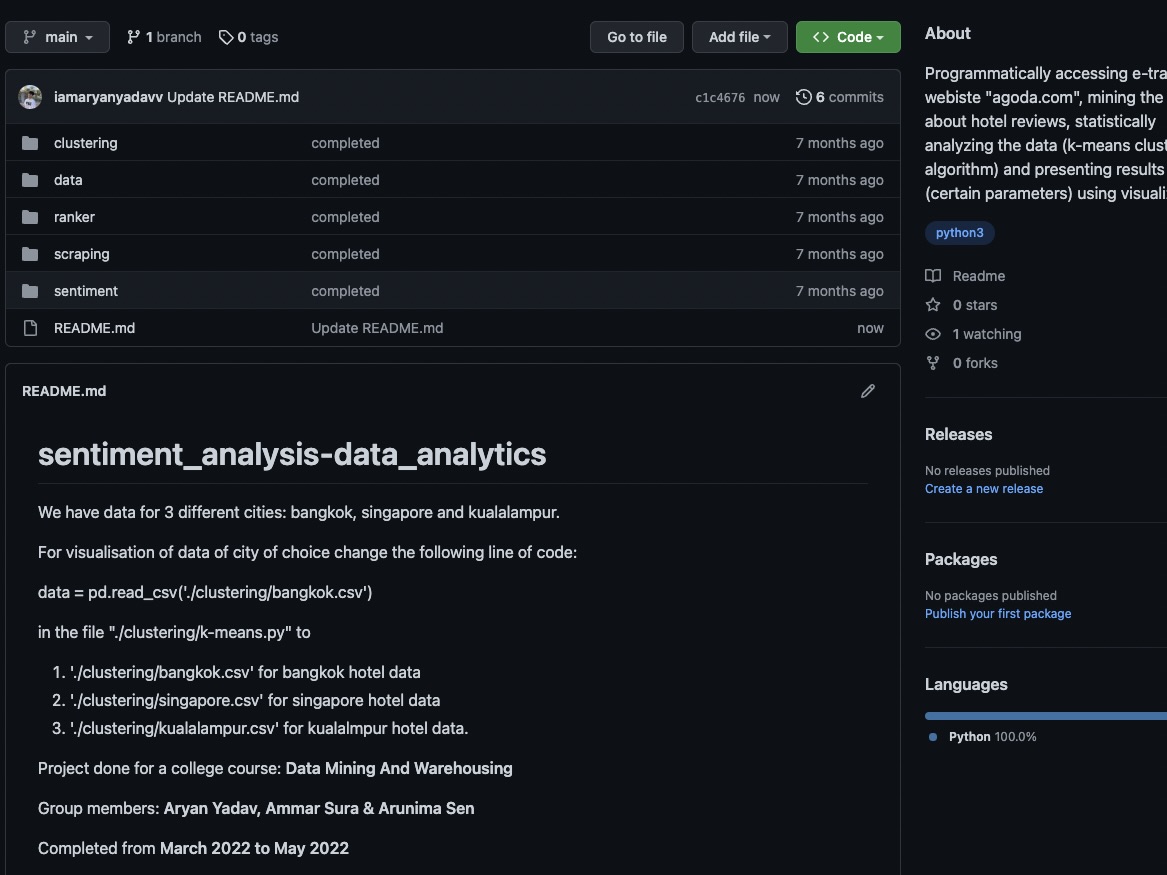
Task: Open the clustering folder
Action: (86, 143)
